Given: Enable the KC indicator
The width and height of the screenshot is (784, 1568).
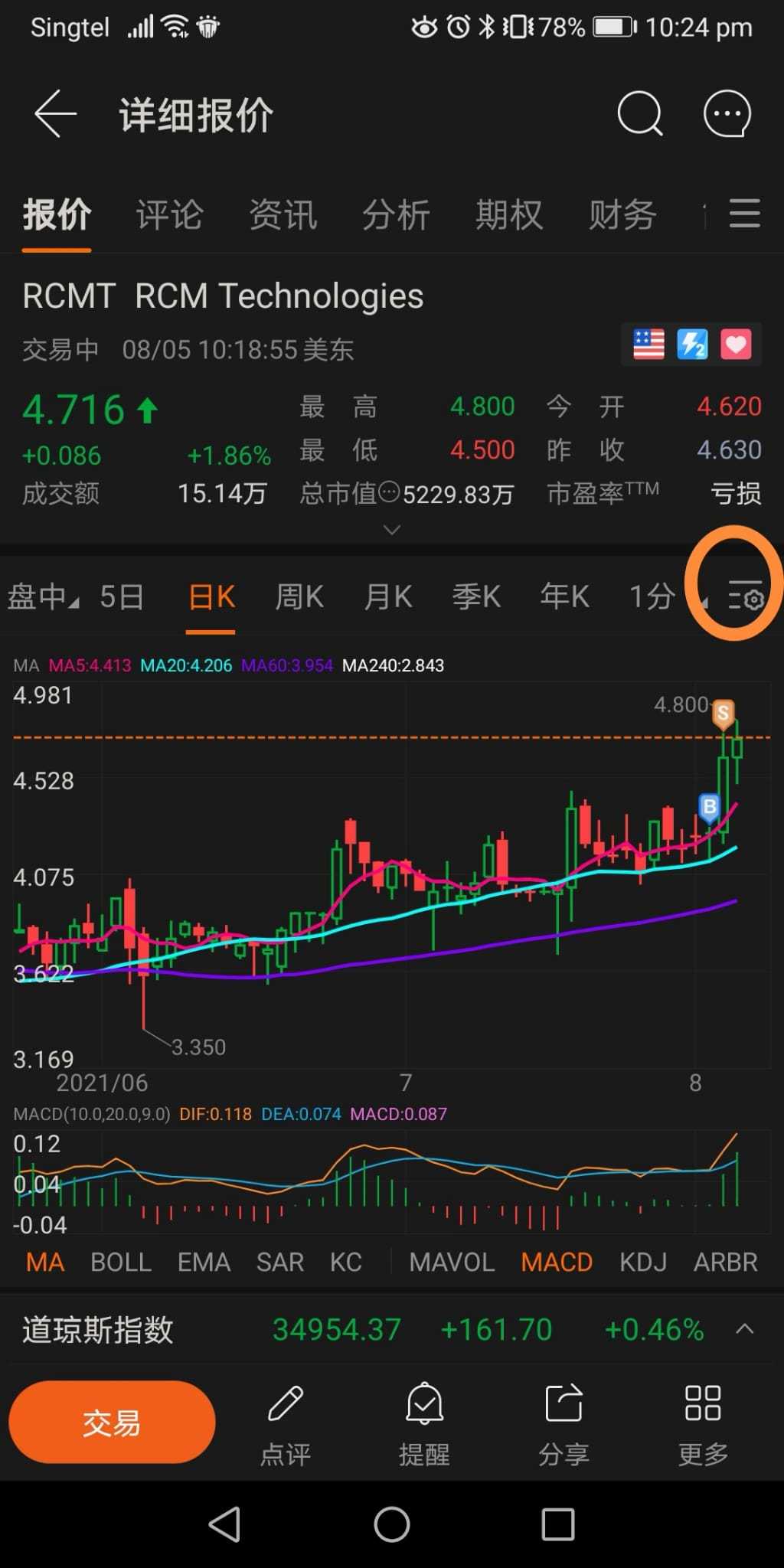Looking at the screenshot, I should [346, 1263].
